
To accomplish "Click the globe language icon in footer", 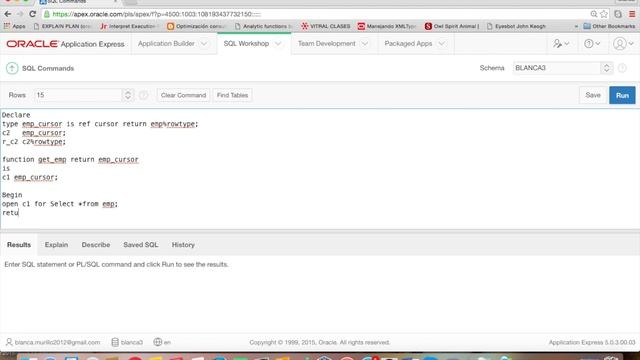I will (158, 342).
